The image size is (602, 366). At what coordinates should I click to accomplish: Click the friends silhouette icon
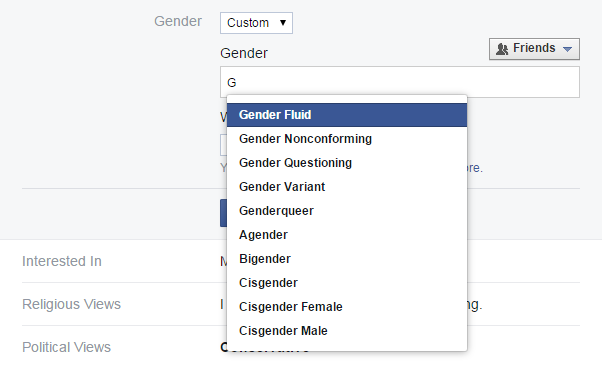pos(502,49)
